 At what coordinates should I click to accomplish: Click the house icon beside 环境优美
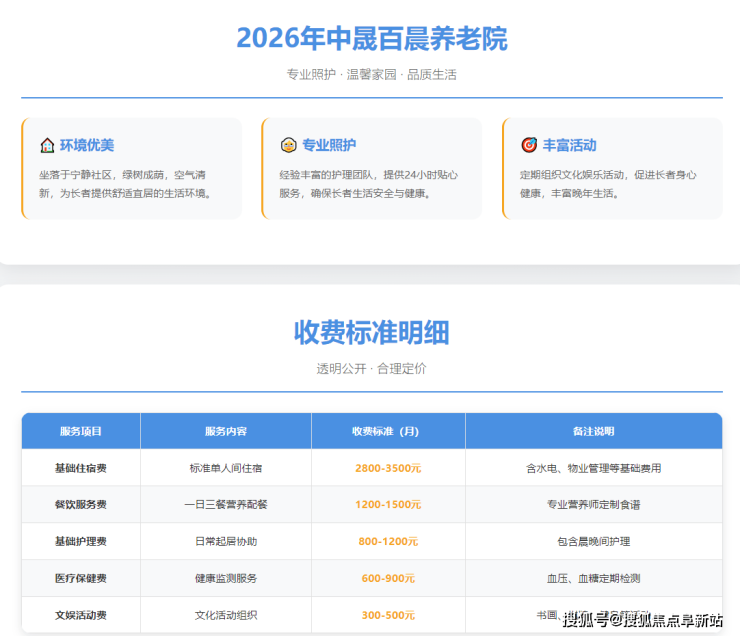pos(47,145)
